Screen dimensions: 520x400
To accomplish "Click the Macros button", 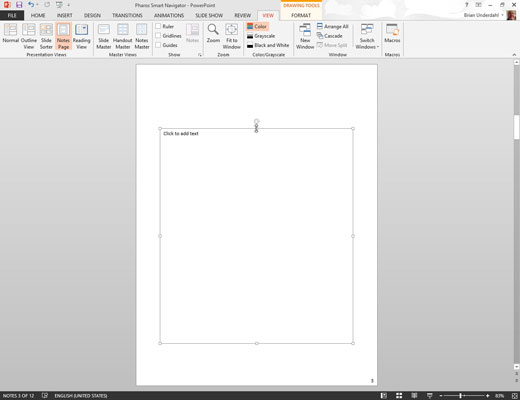I will (x=392, y=33).
